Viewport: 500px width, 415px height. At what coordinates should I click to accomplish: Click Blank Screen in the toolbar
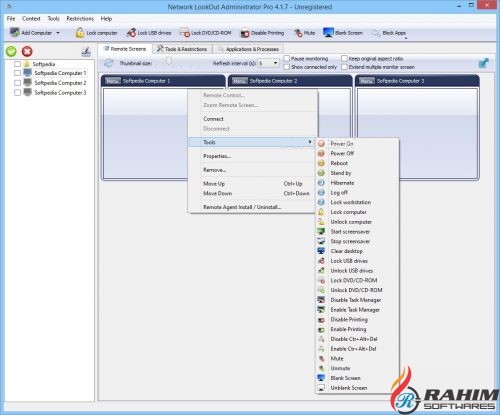[343, 33]
